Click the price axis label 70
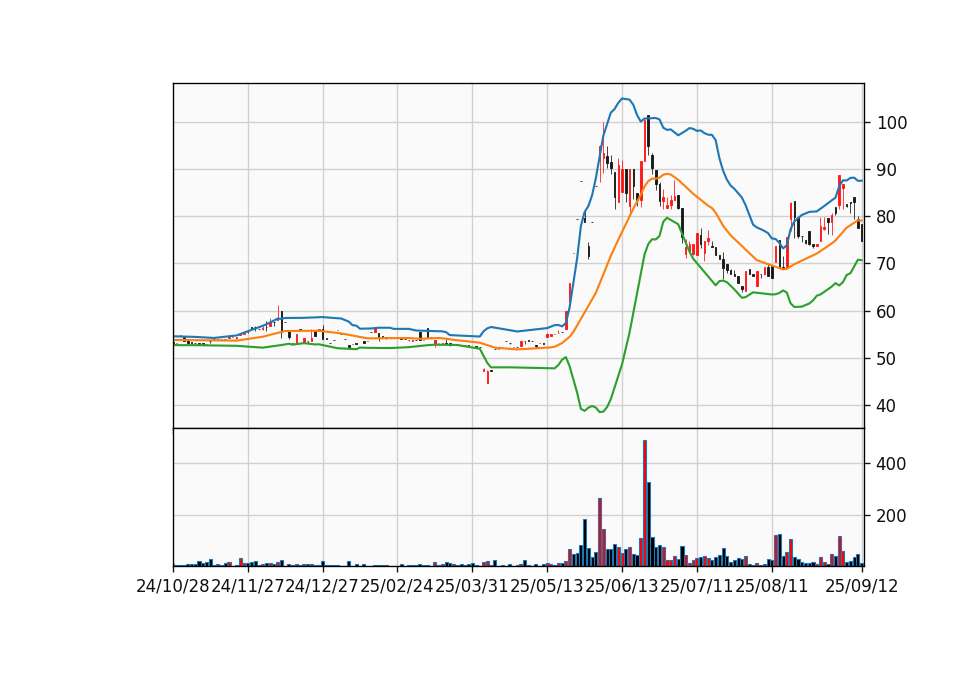The height and width of the screenshot is (690, 960). tap(887, 264)
